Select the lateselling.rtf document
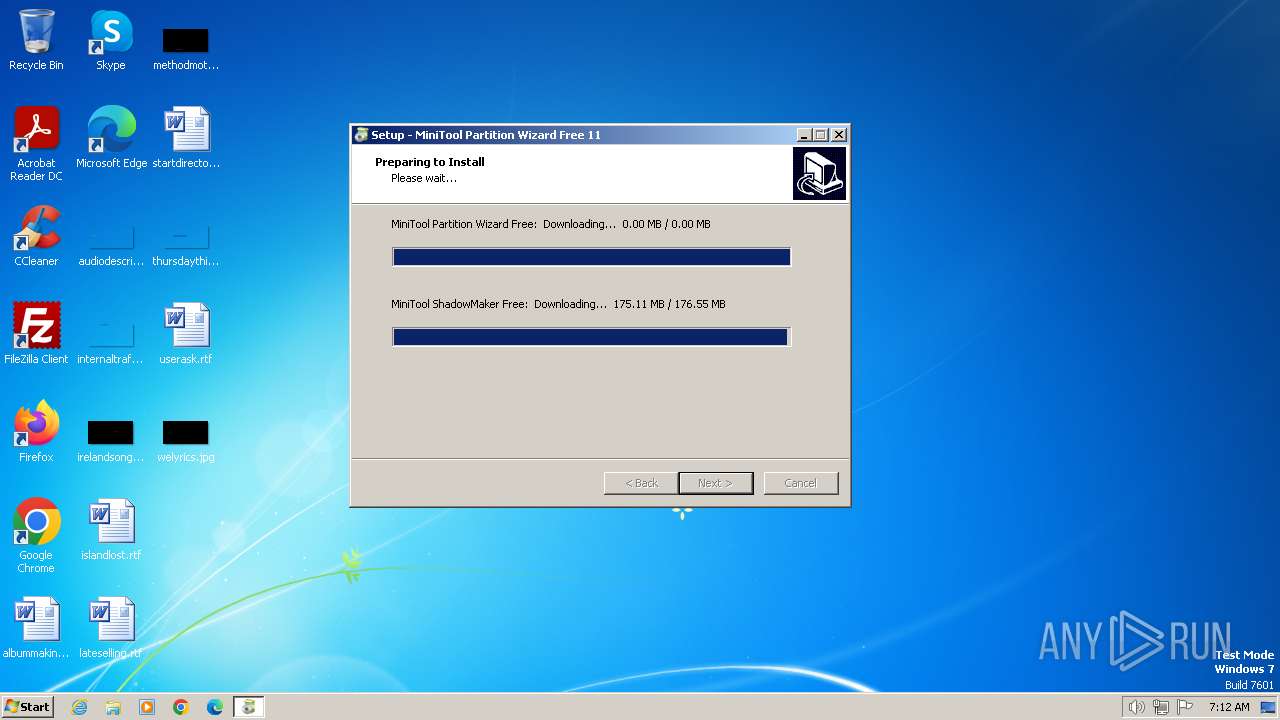 pyautogui.click(x=111, y=628)
